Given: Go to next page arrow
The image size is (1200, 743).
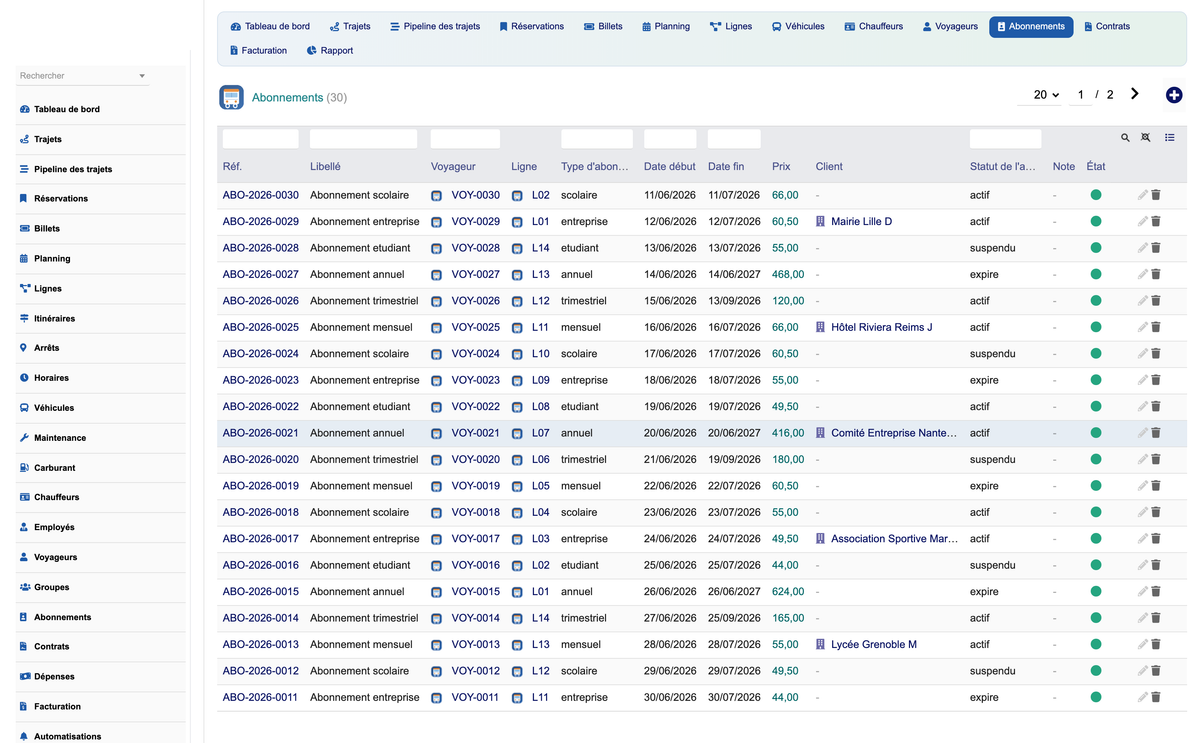Looking at the screenshot, I should point(1135,94).
